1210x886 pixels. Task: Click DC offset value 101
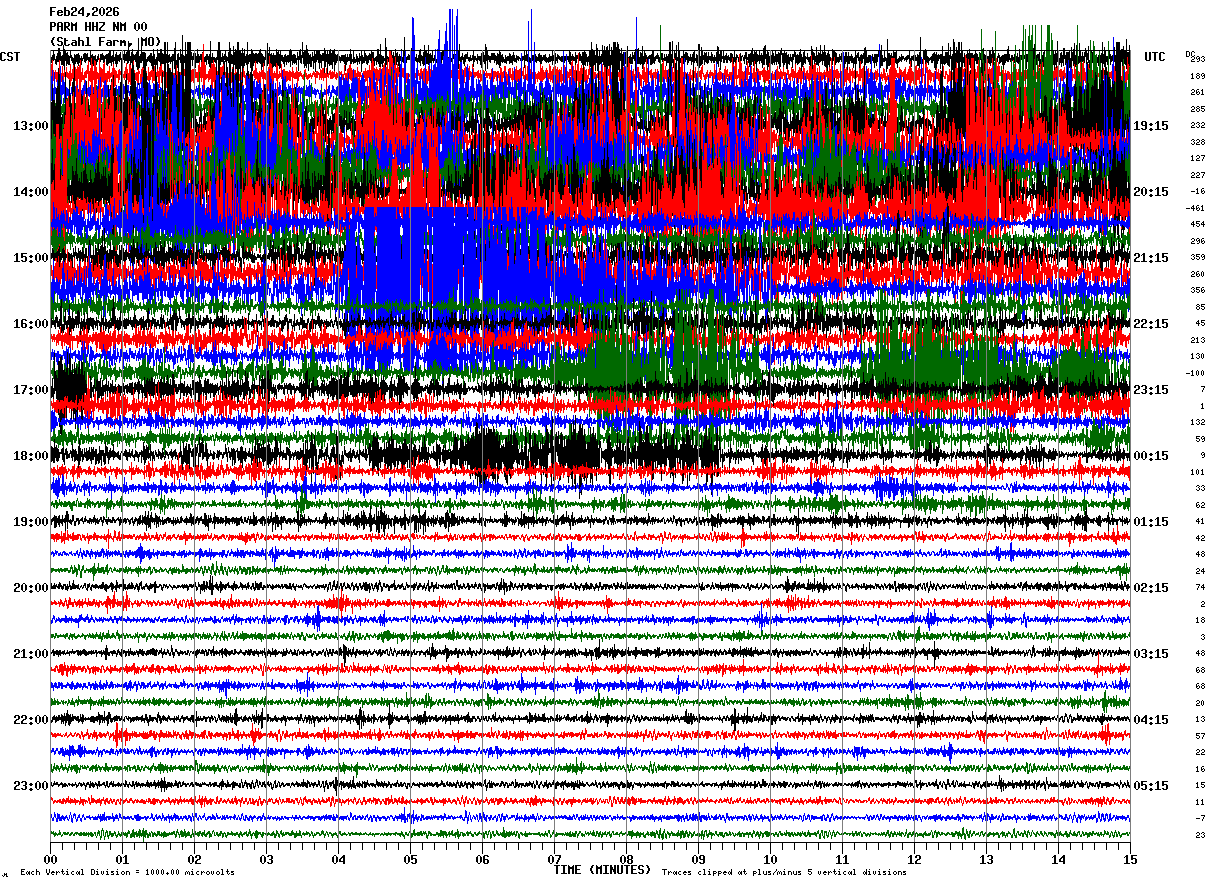[x=1197, y=472]
